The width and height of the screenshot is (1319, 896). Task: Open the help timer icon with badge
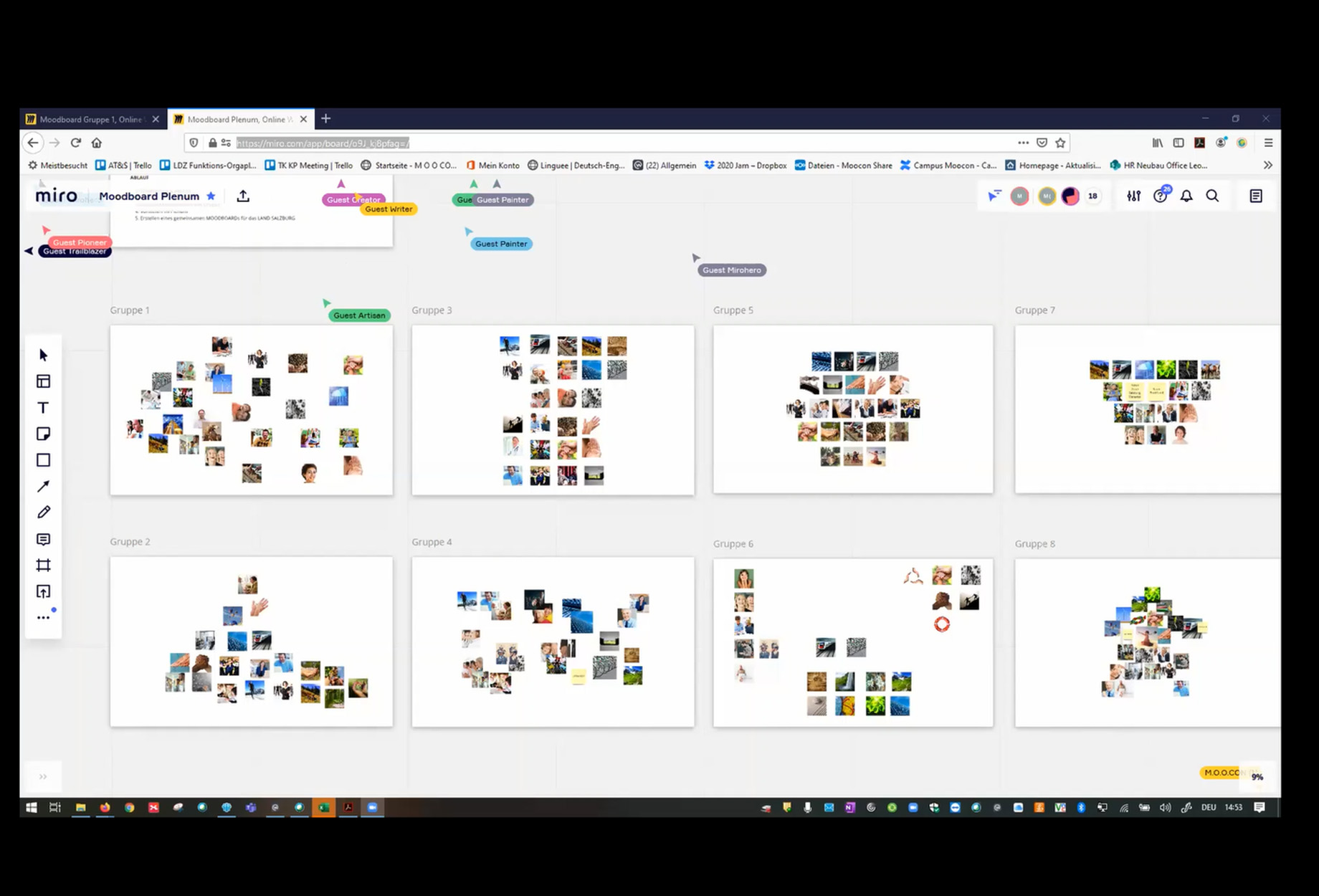(1161, 195)
